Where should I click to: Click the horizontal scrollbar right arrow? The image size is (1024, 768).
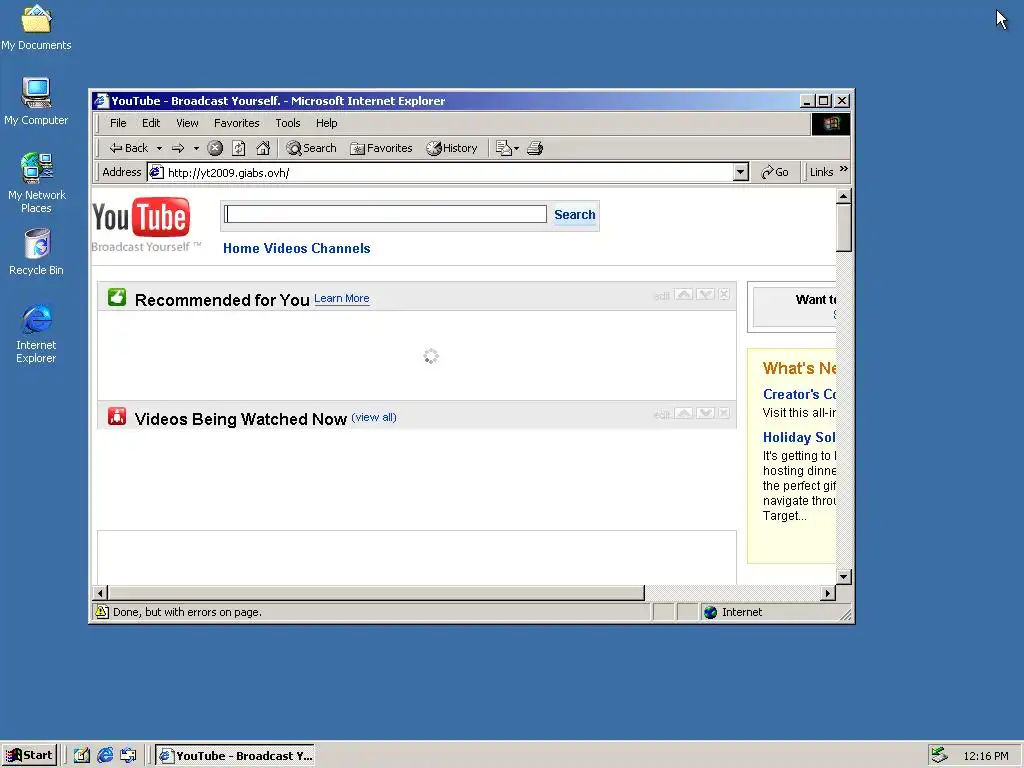click(828, 593)
